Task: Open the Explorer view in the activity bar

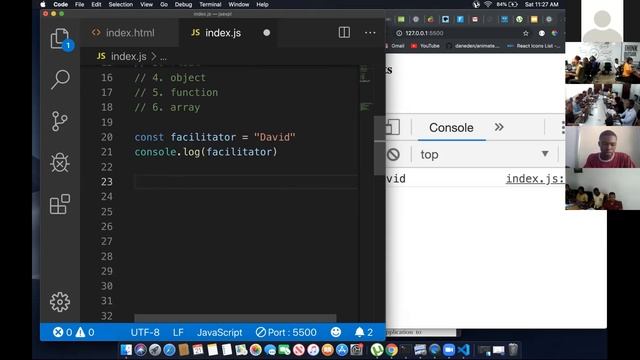Action: [60, 39]
